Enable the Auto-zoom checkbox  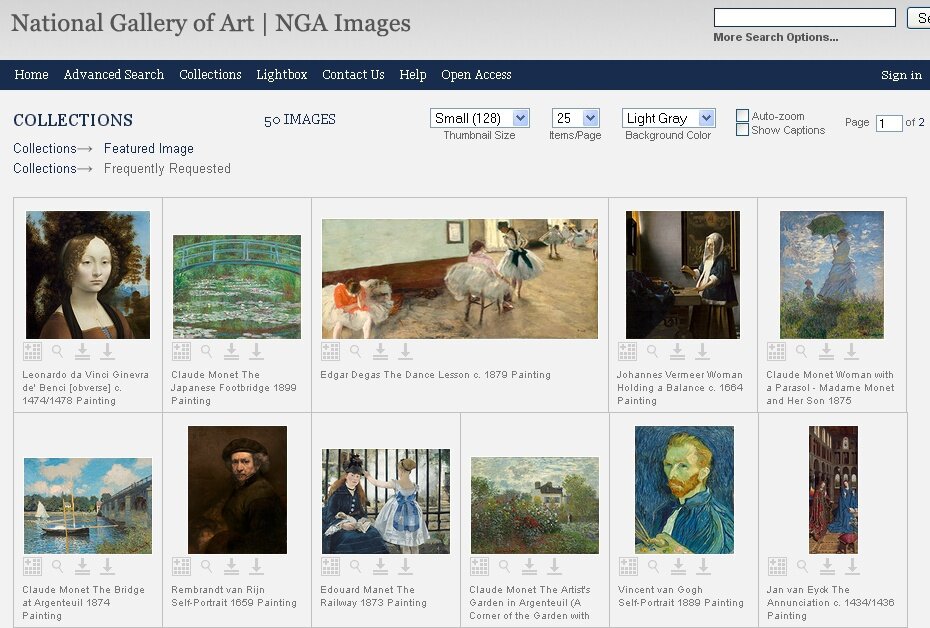742,116
